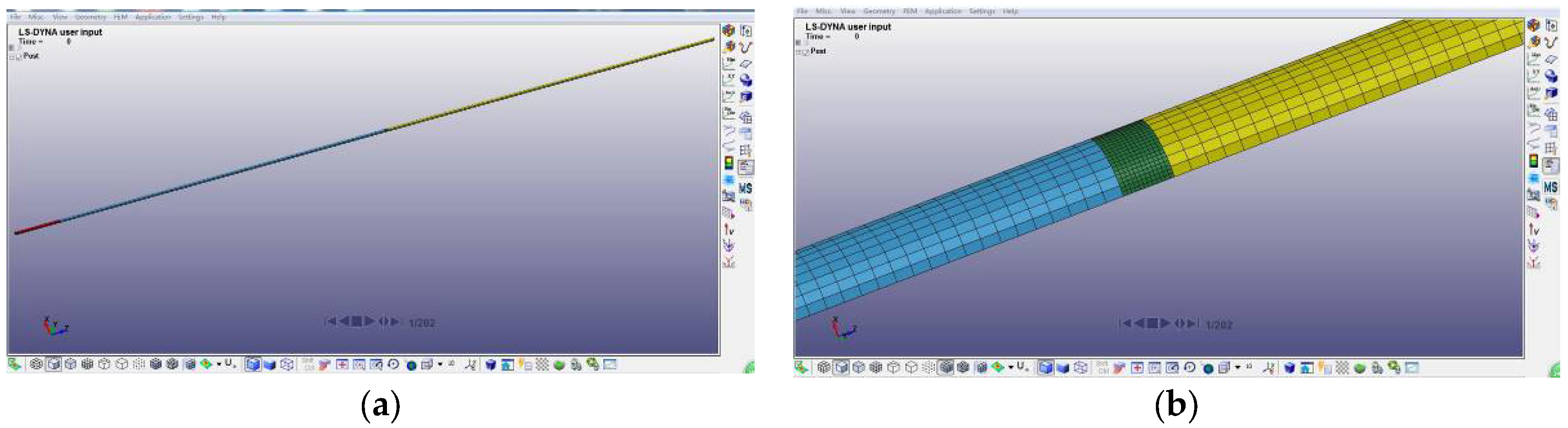Click the dotted grid icon in window (b) bottom toolbar
The width and height of the screenshot is (1568, 428).
(x=1342, y=368)
